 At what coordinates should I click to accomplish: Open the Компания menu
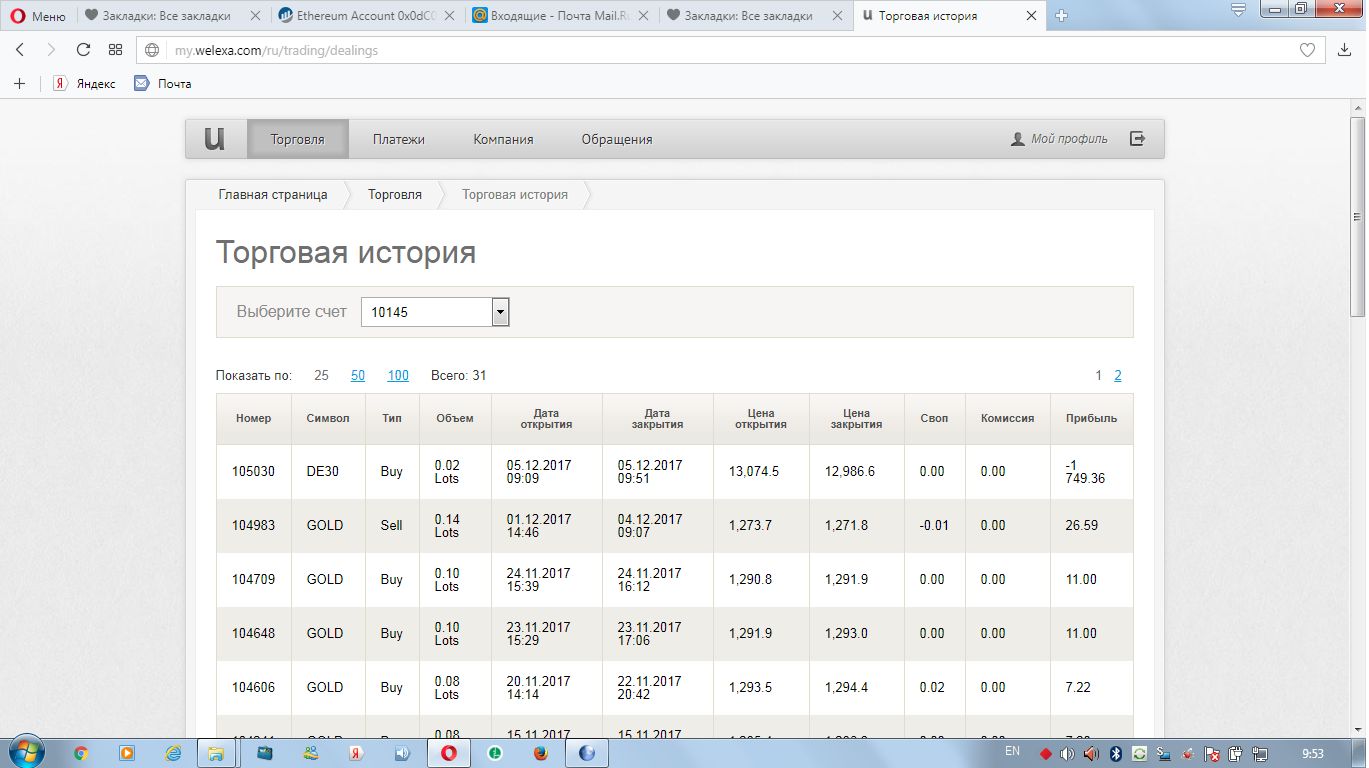coord(503,139)
